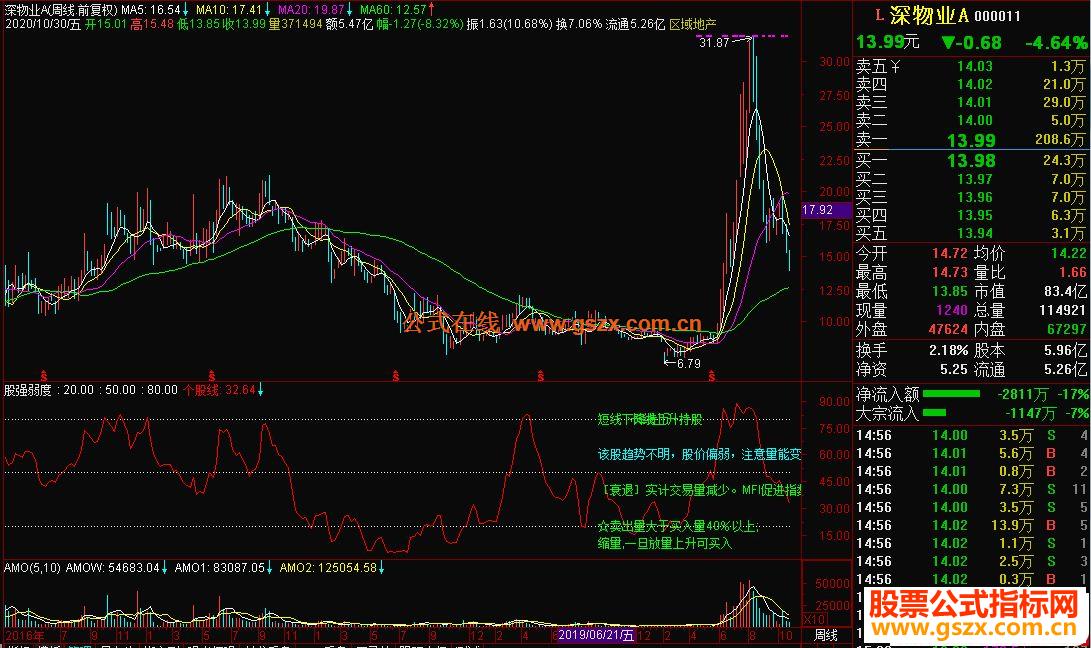Click the 卖五 price 14.03
1091x648 pixels.
point(975,66)
